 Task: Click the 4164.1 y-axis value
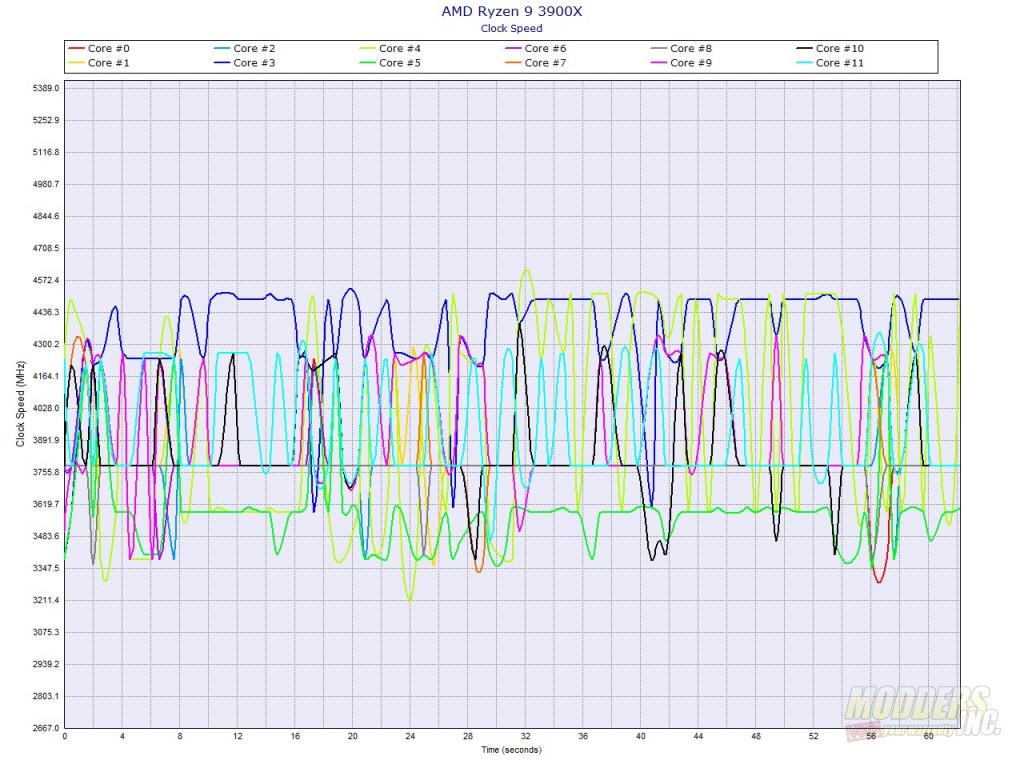pyautogui.click(x=46, y=376)
